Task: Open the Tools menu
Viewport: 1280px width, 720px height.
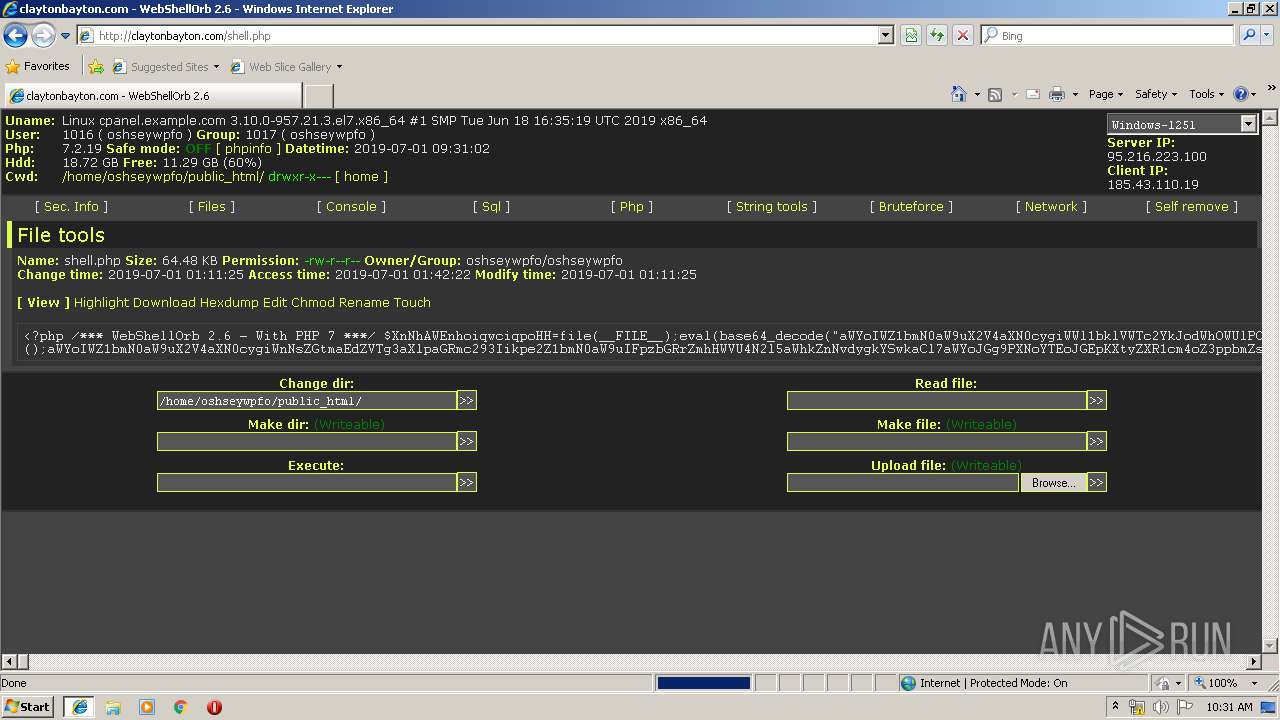Action: [1206, 94]
